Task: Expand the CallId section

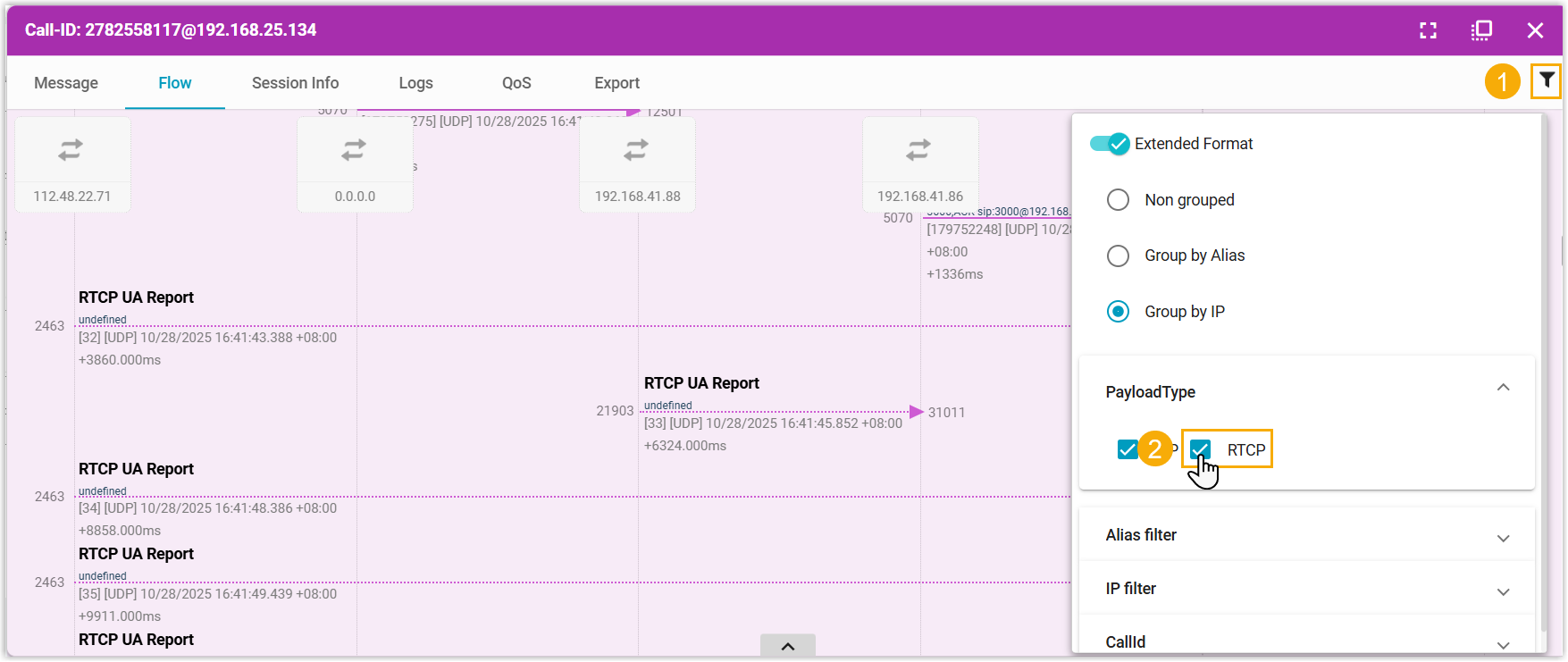Action: point(1503,644)
